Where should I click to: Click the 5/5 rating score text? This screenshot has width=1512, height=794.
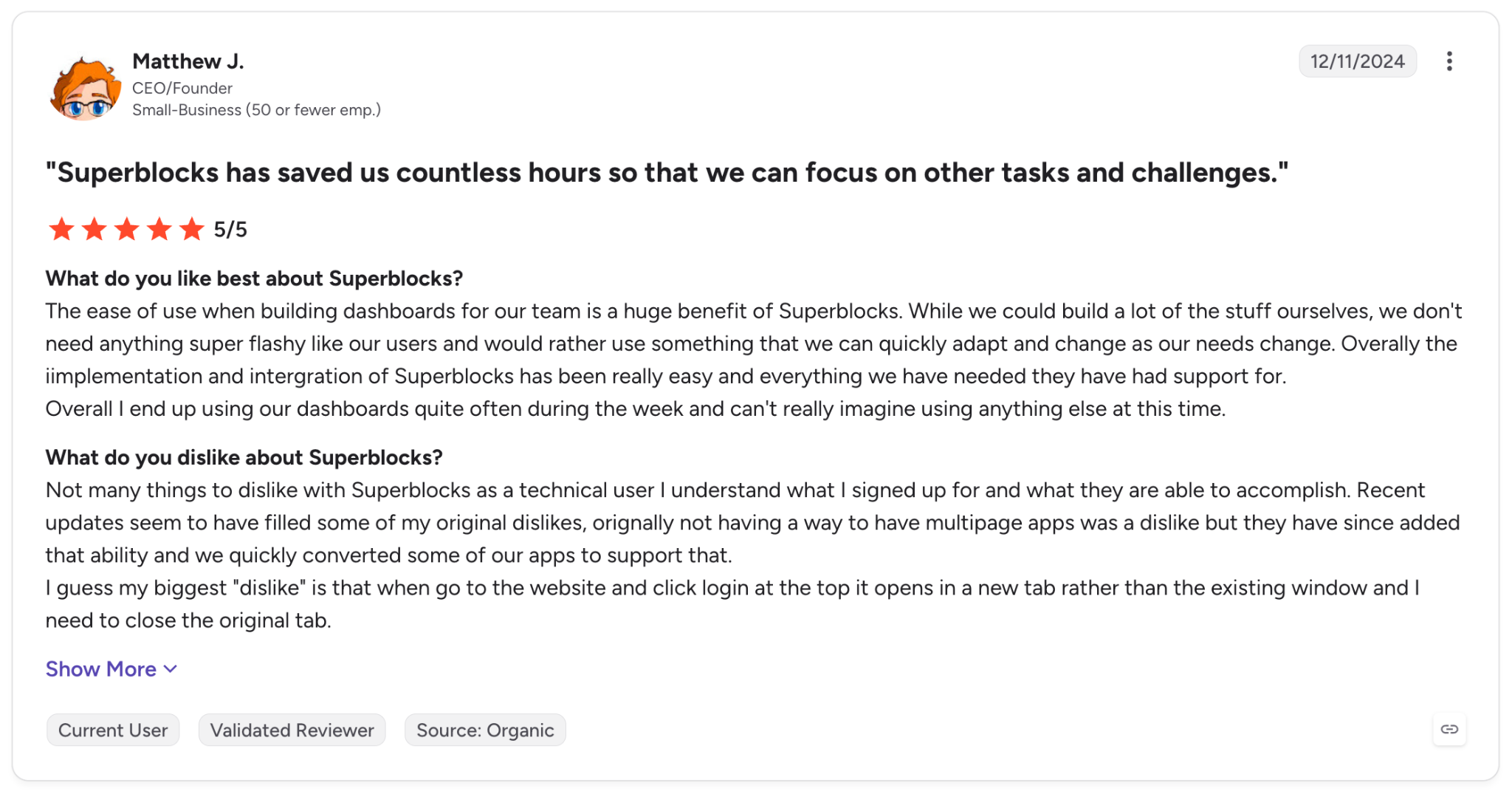(230, 230)
